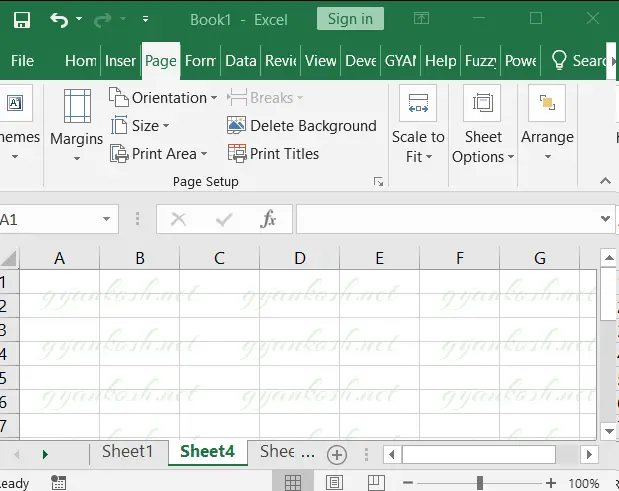Click in the Name Box showing A1
Viewport: 619px width, 491px height.
coord(47,219)
